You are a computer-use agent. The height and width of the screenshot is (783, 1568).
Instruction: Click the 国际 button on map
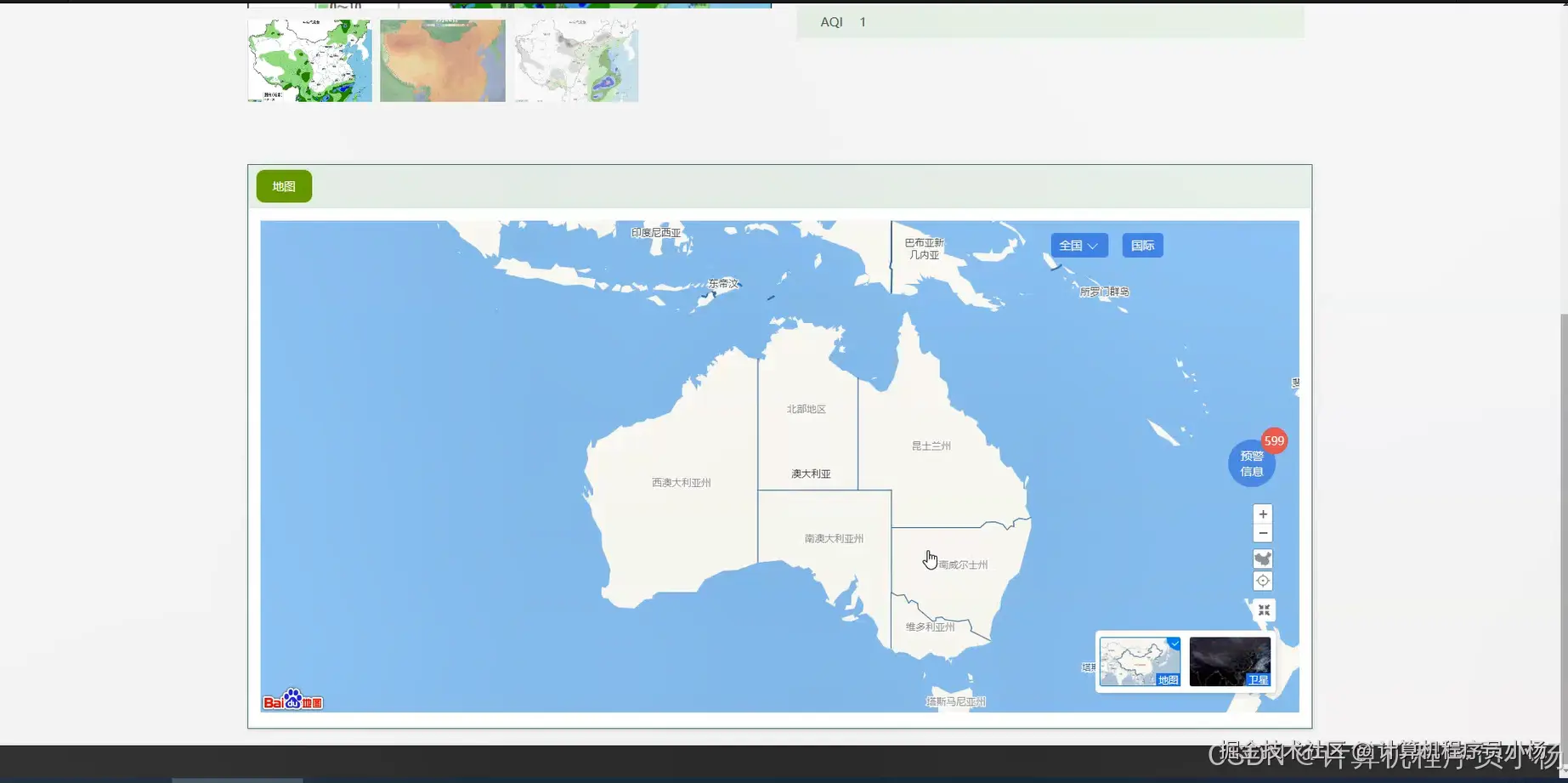point(1142,246)
